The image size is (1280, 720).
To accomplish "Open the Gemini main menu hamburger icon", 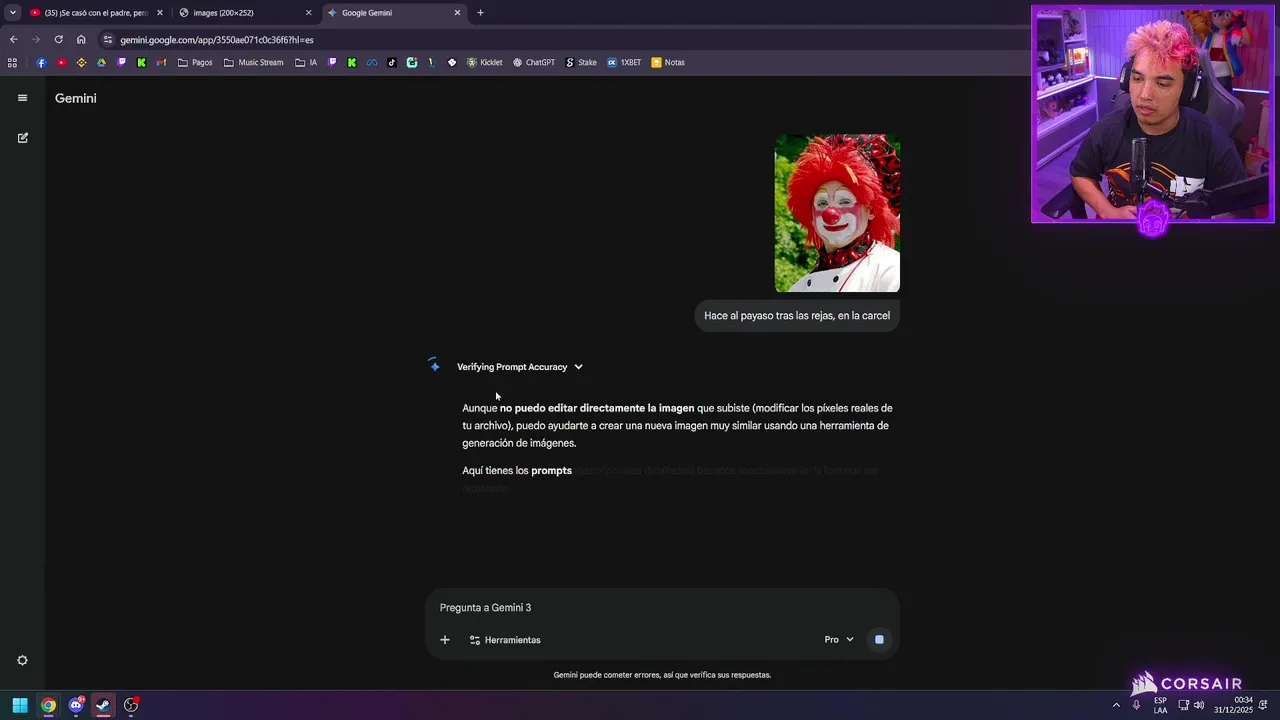I will pyautogui.click(x=22, y=98).
